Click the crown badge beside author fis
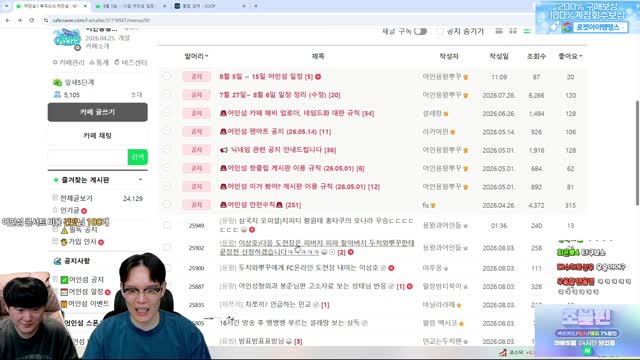 433,205
